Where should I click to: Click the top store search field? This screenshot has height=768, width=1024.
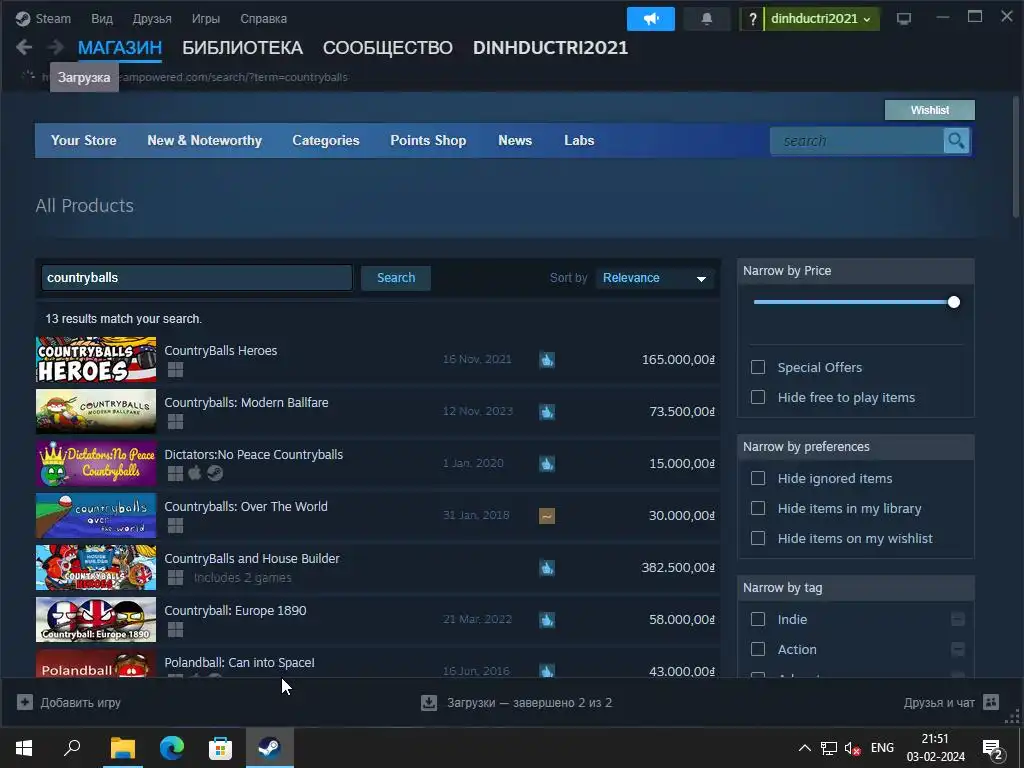(x=857, y=140)
